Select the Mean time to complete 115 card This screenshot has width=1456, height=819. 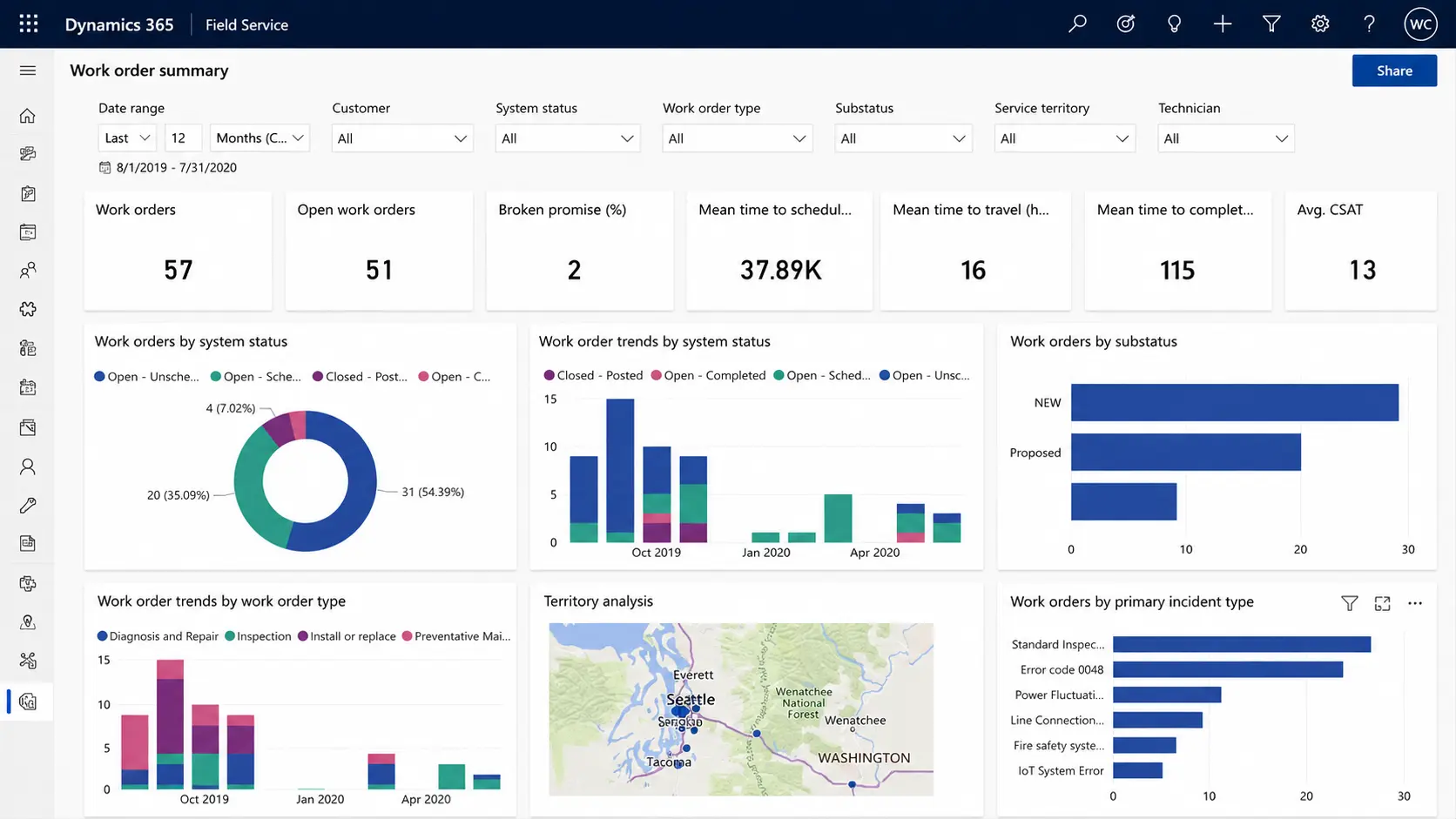(x=1177, y=251)
